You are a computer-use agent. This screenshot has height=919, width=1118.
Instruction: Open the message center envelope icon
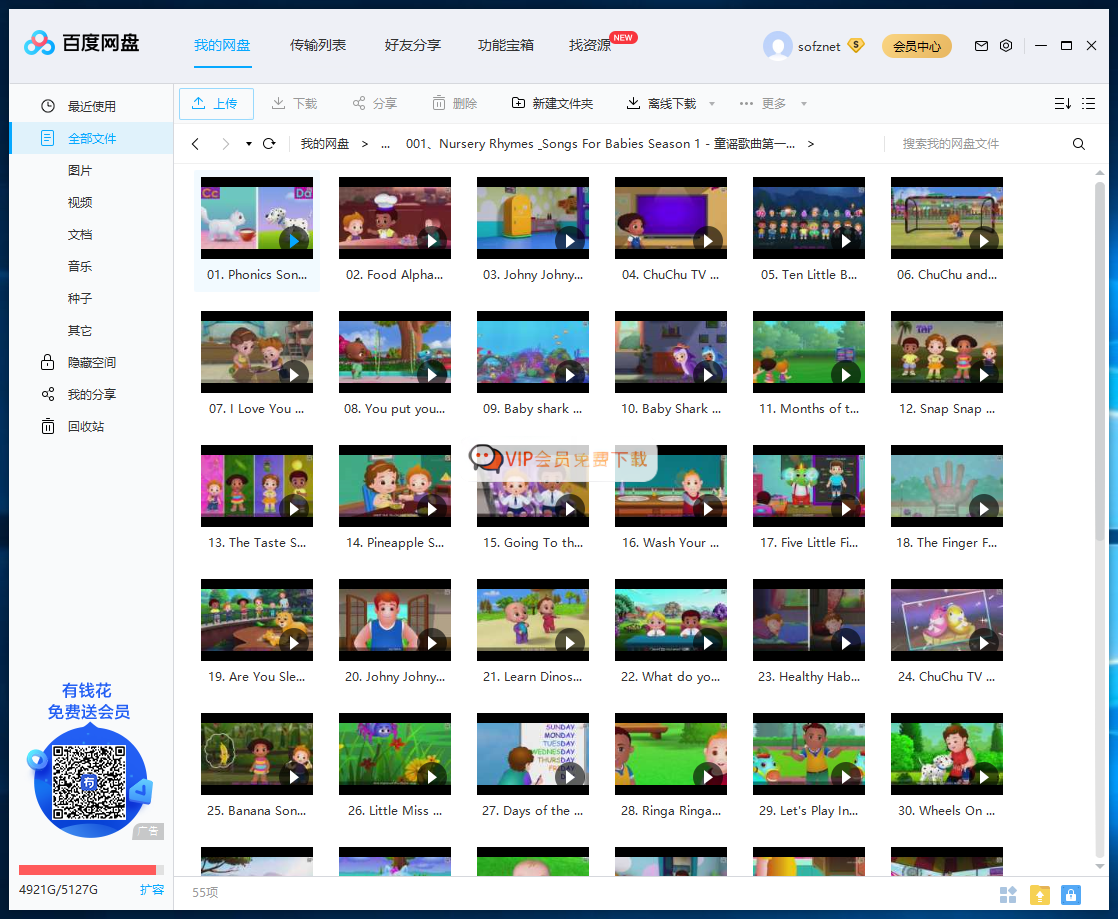coord(981,45)
